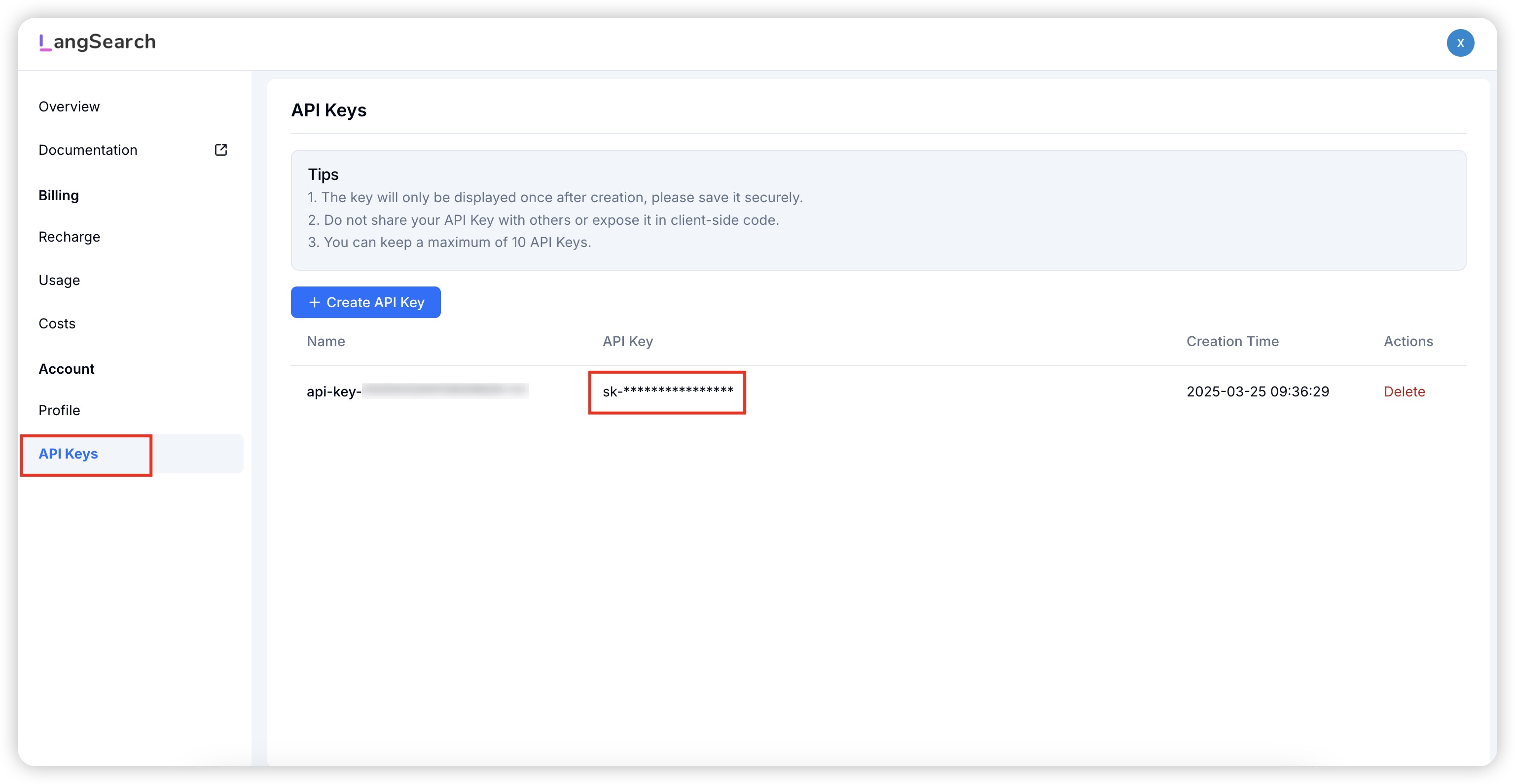This screenshot has width=1515, height=784.
Task: Select Costs in sidebar
Action: [56, 323]
